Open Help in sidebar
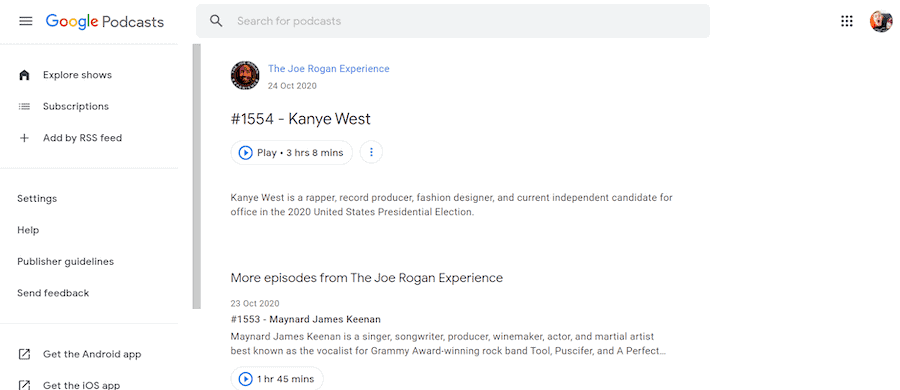This screenshot has height=390, width=900. [28, 230]
